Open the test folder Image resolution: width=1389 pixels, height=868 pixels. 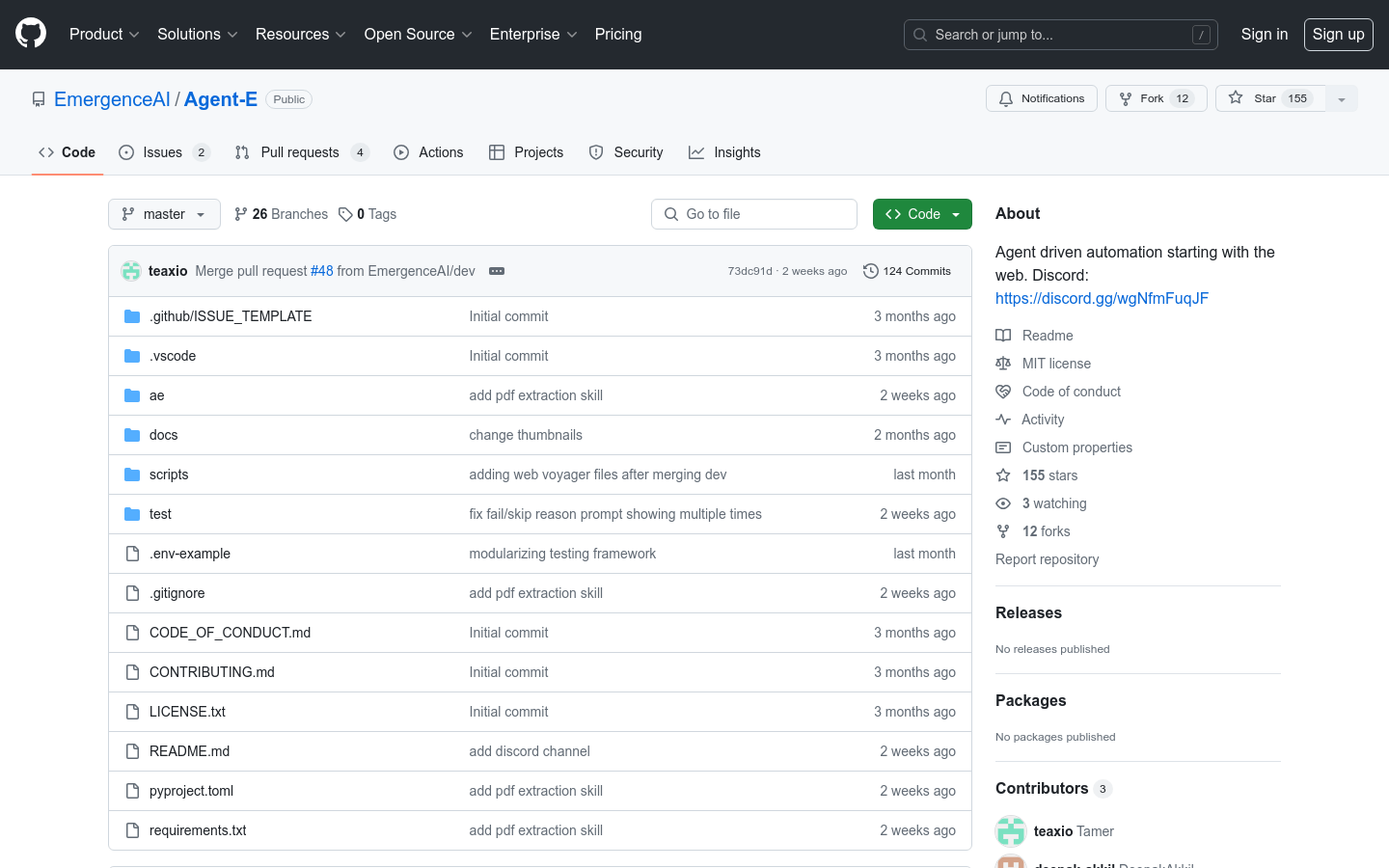(x=160, y=514)
